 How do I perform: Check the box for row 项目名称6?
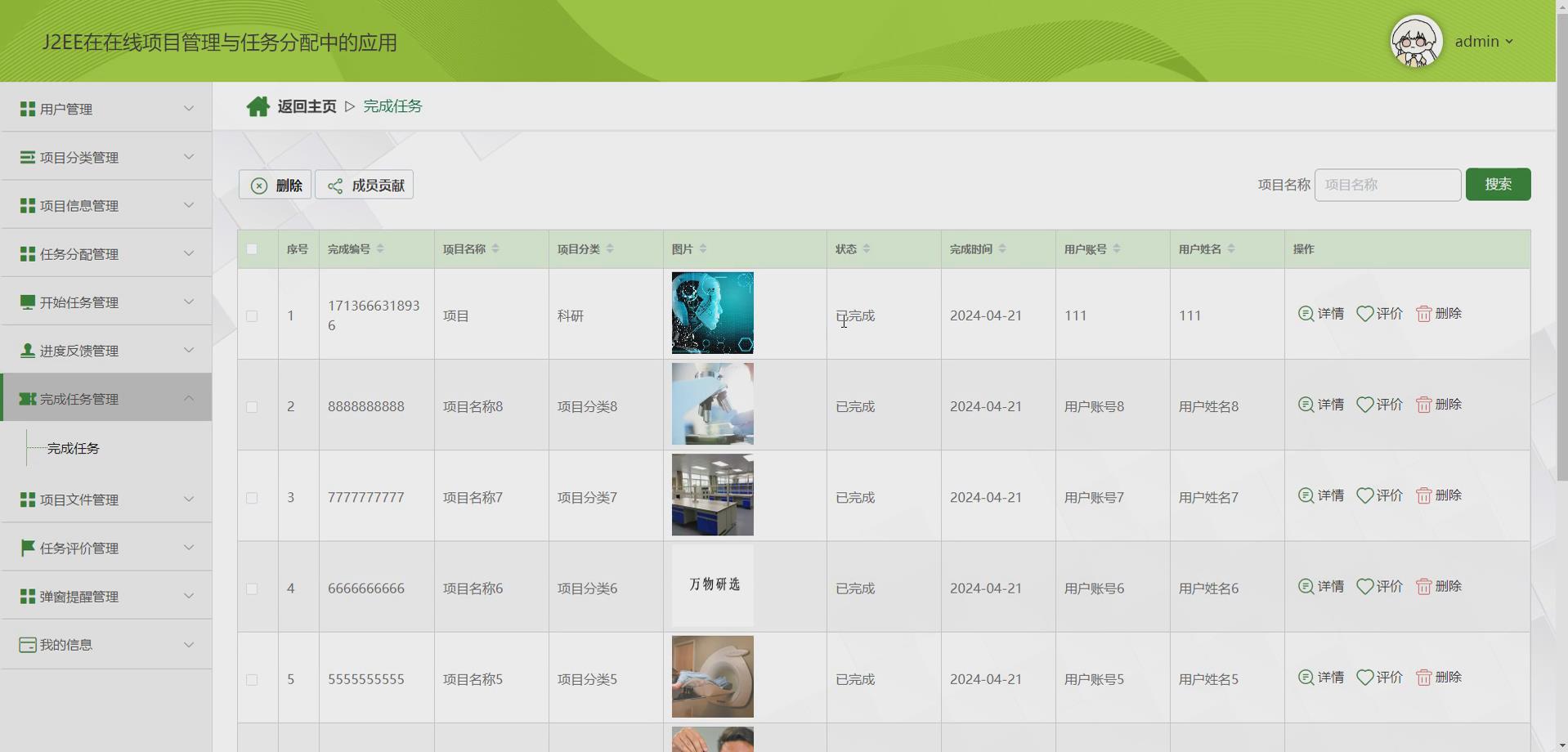(252, 589)
